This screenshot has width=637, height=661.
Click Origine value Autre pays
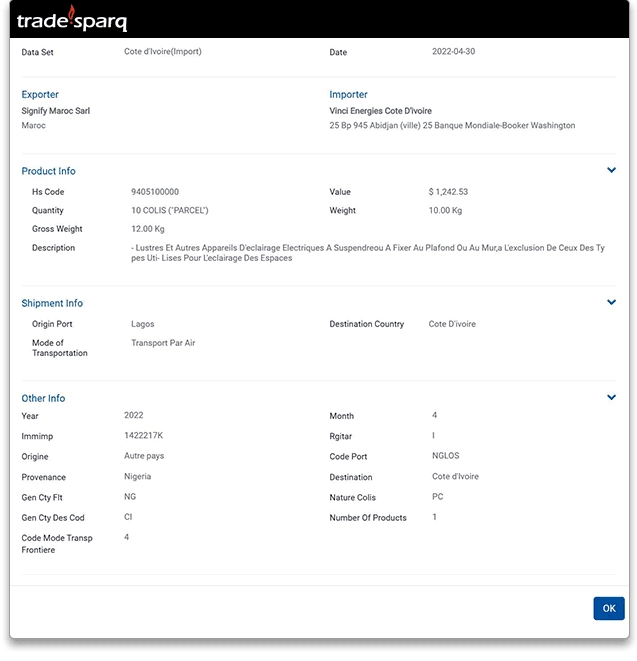pyautogui.click(x=144, y=456)
